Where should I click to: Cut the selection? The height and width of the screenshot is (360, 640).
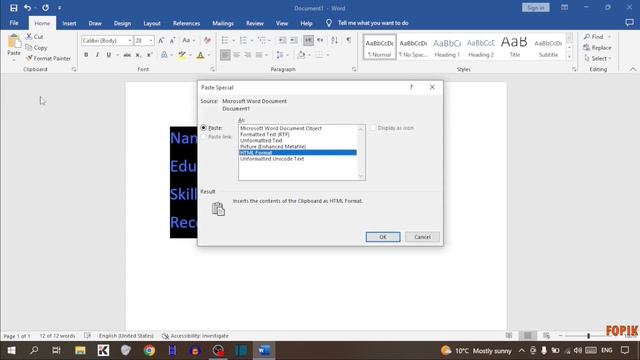[x=34, y=37]
